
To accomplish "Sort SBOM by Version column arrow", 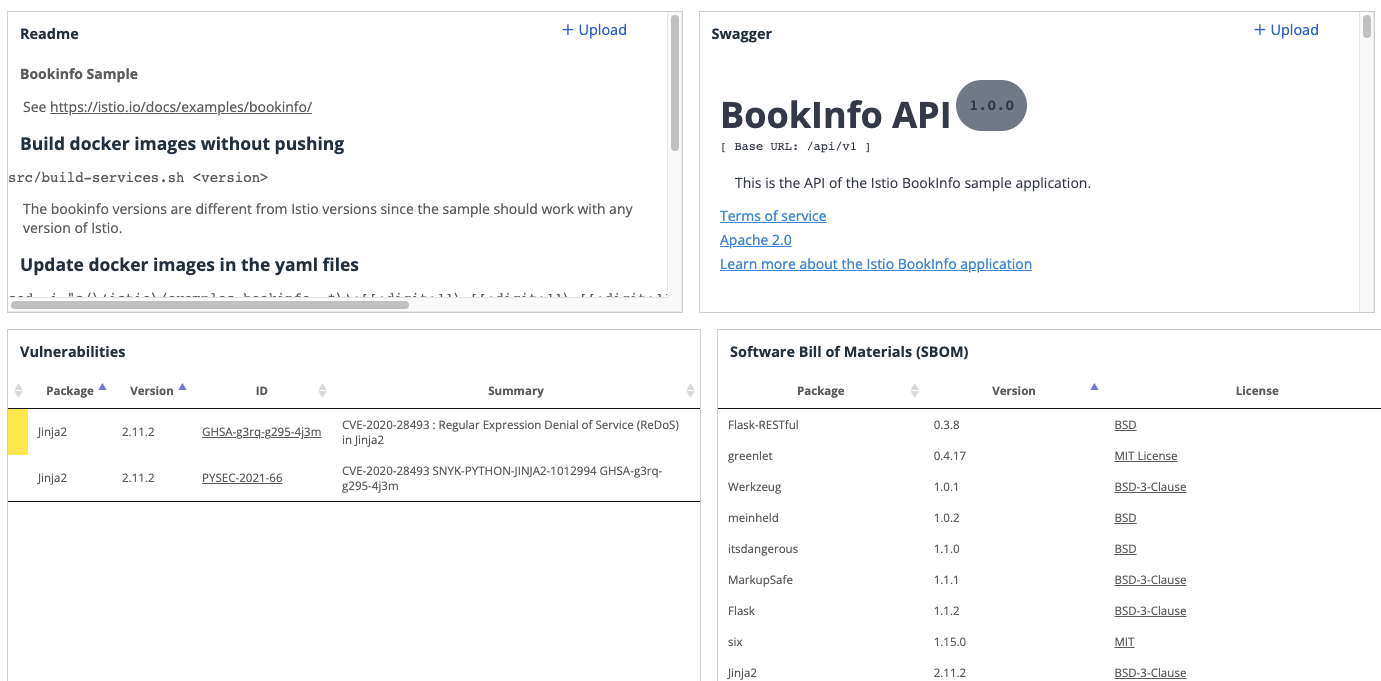I will point(1094,387).
